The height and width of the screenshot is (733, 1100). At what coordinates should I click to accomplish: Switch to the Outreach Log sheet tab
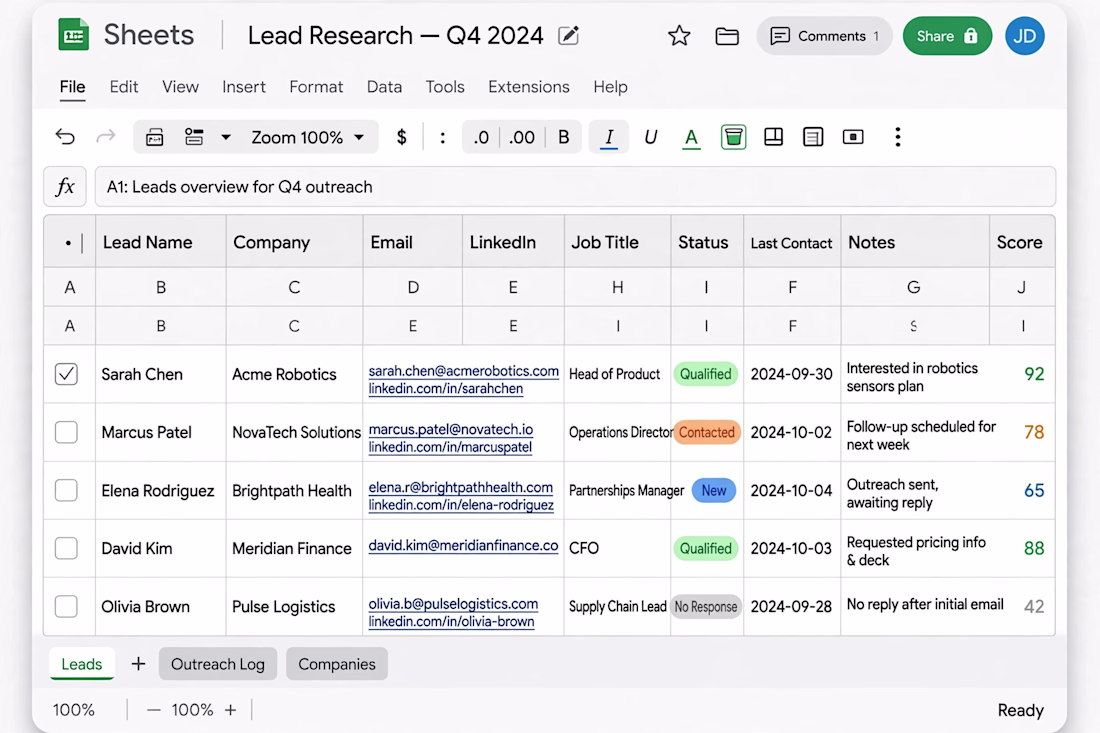[x=217, y=664]
